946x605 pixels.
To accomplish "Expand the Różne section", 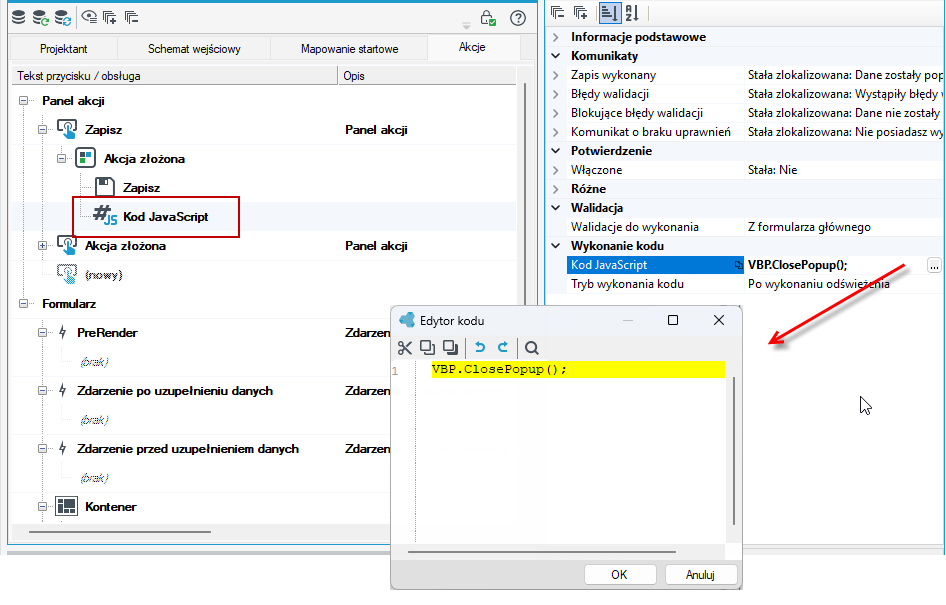I will (556, 189).
